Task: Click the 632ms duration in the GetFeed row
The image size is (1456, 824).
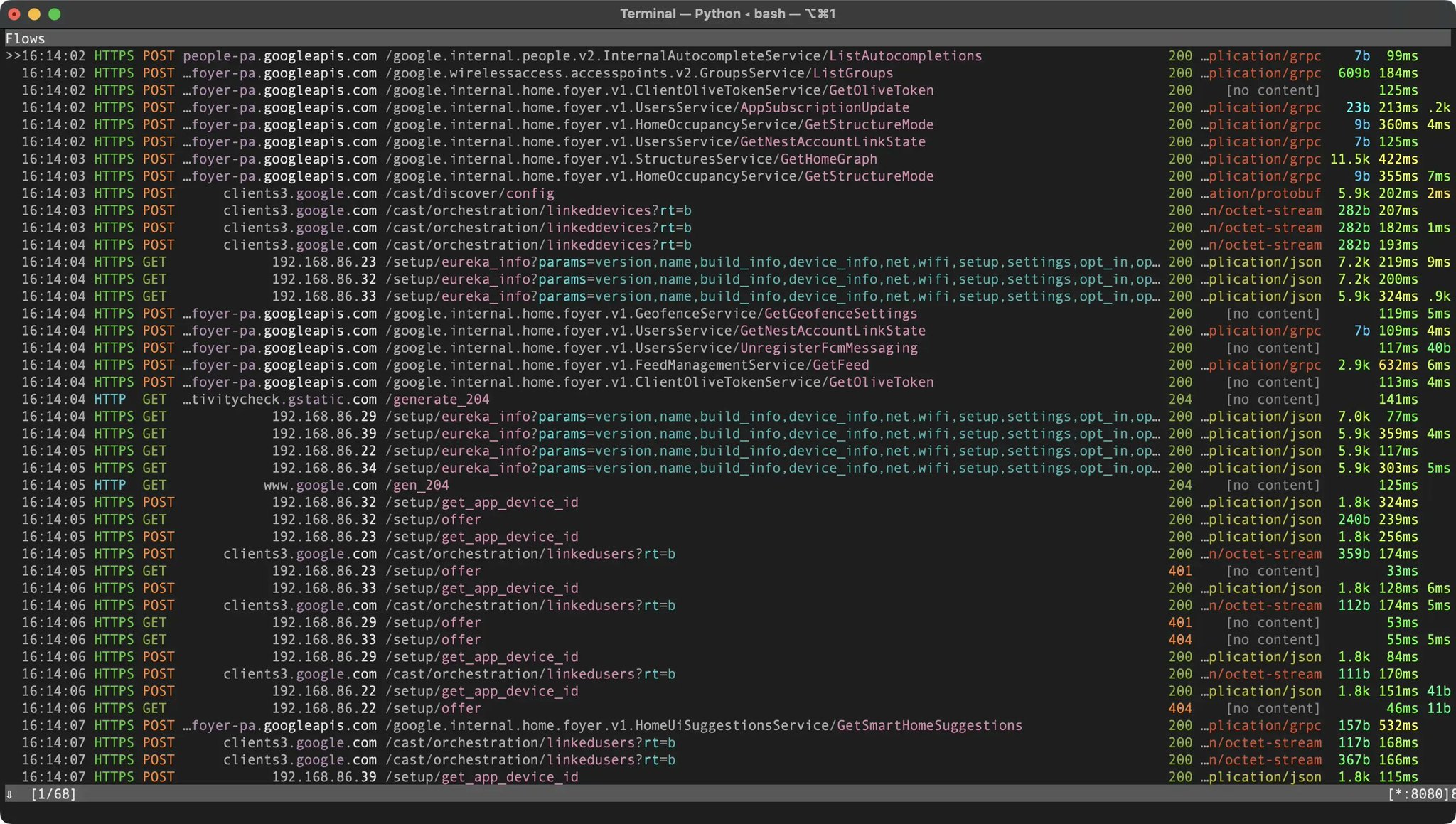Action: pyautogui.click(x=1398, y=365)
